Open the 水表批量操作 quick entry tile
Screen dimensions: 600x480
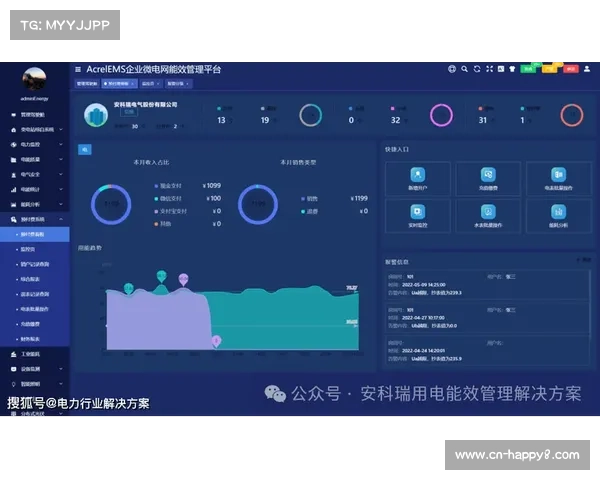click(x=488, y=216)
